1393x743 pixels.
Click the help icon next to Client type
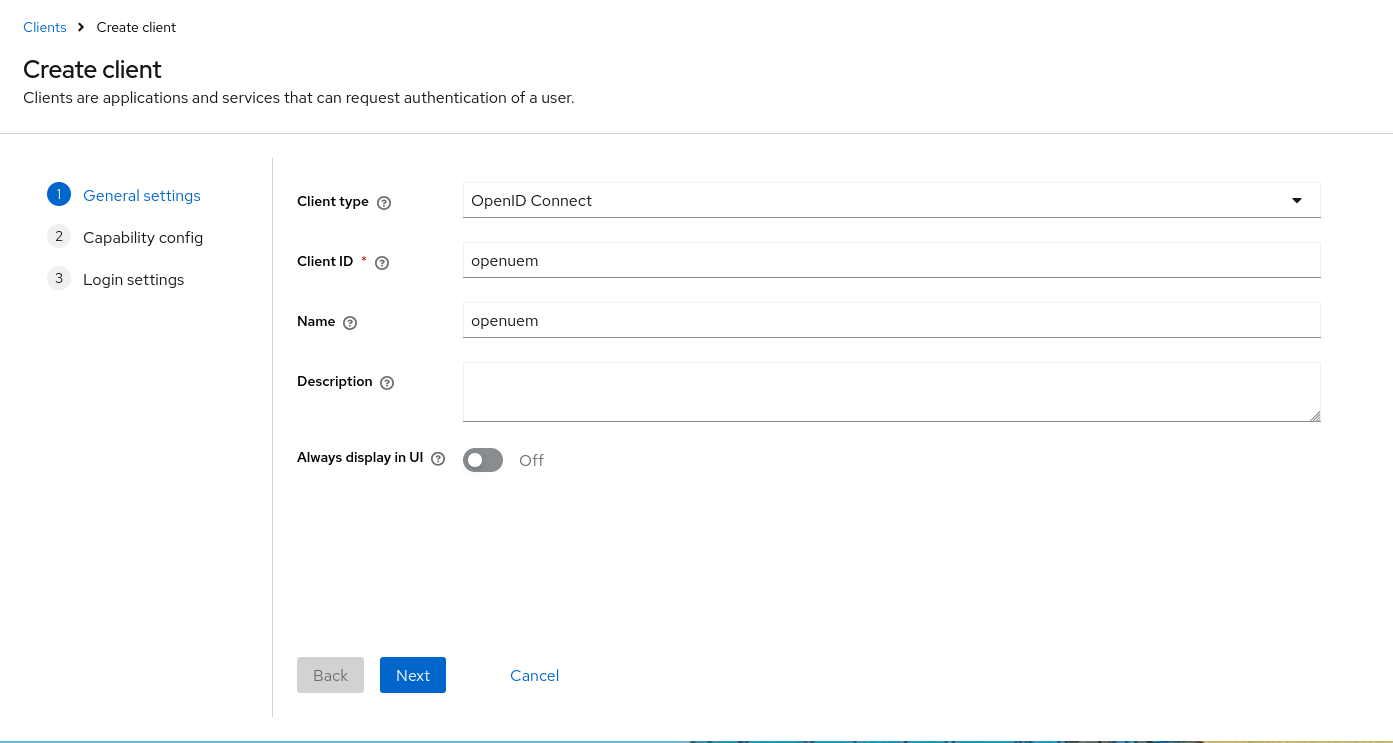tap(384, 202)
